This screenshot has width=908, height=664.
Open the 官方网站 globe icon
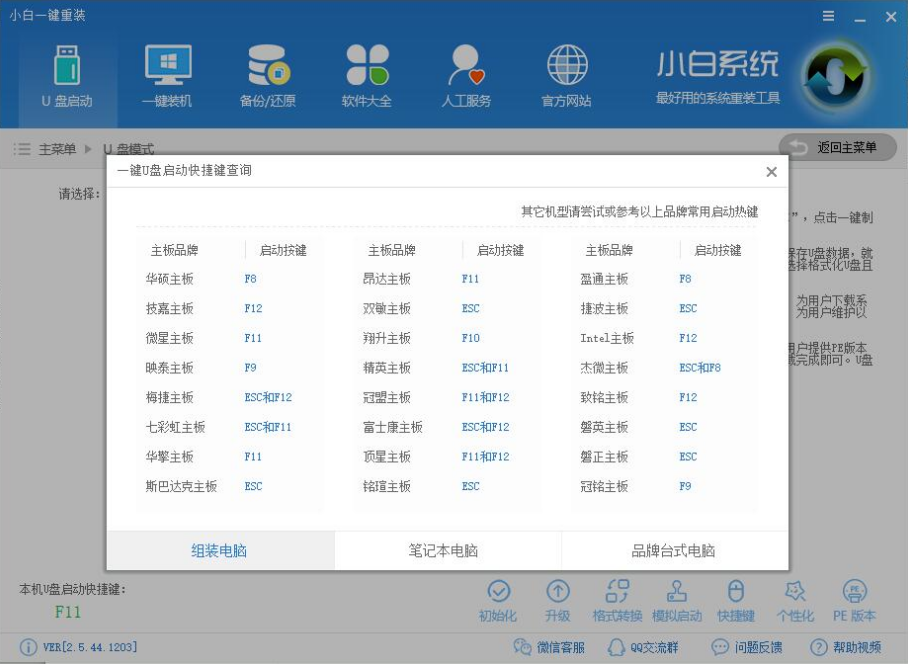pos(568,72)
